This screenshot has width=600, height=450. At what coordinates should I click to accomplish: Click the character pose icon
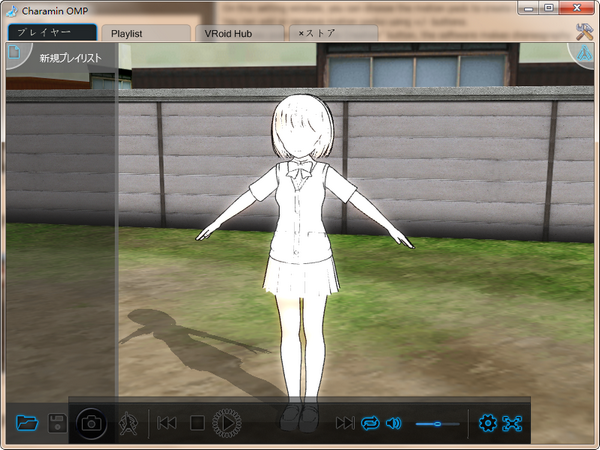128,423
